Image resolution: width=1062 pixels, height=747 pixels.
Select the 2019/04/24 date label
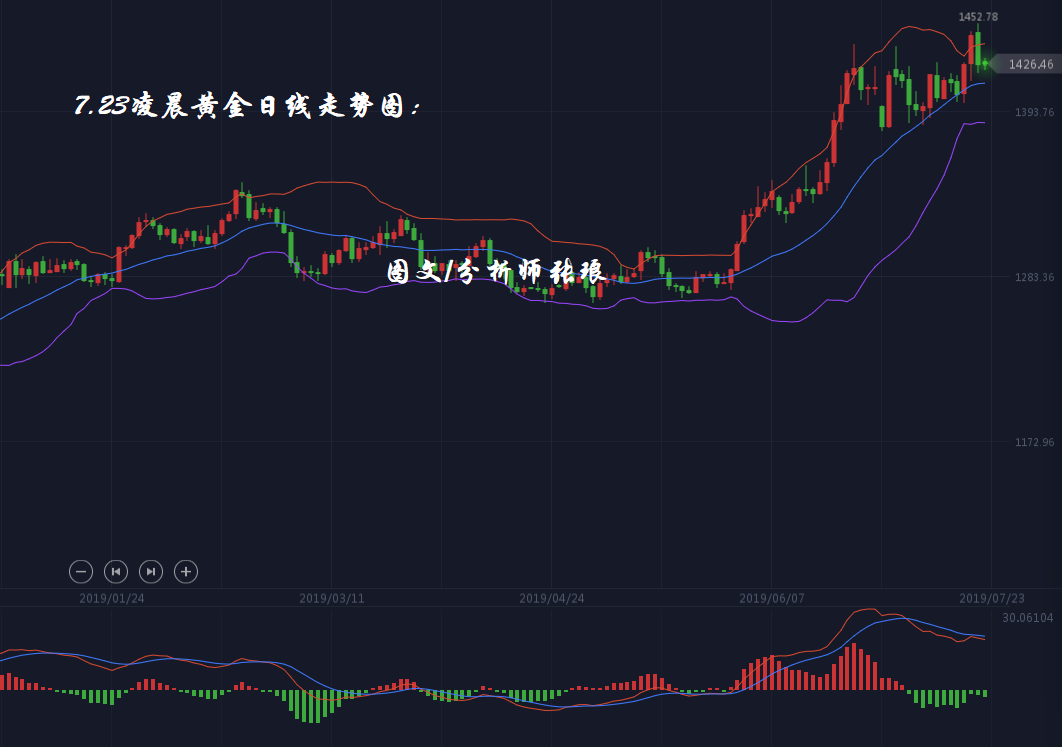pos(552,599)
